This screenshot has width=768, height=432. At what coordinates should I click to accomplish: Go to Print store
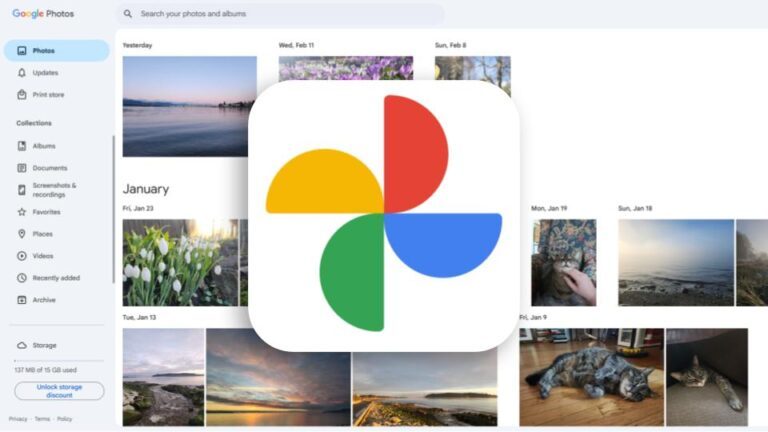[x=48, y=95]
